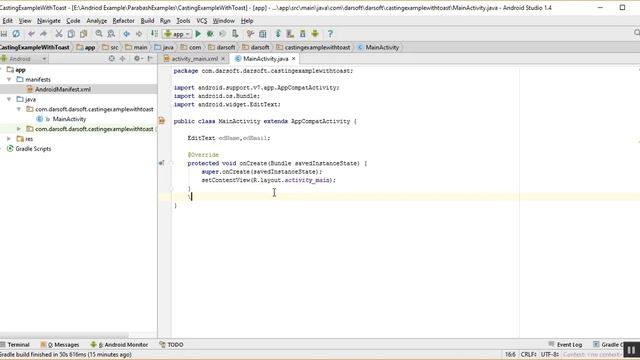Open the Event Log

click(565, 344)
